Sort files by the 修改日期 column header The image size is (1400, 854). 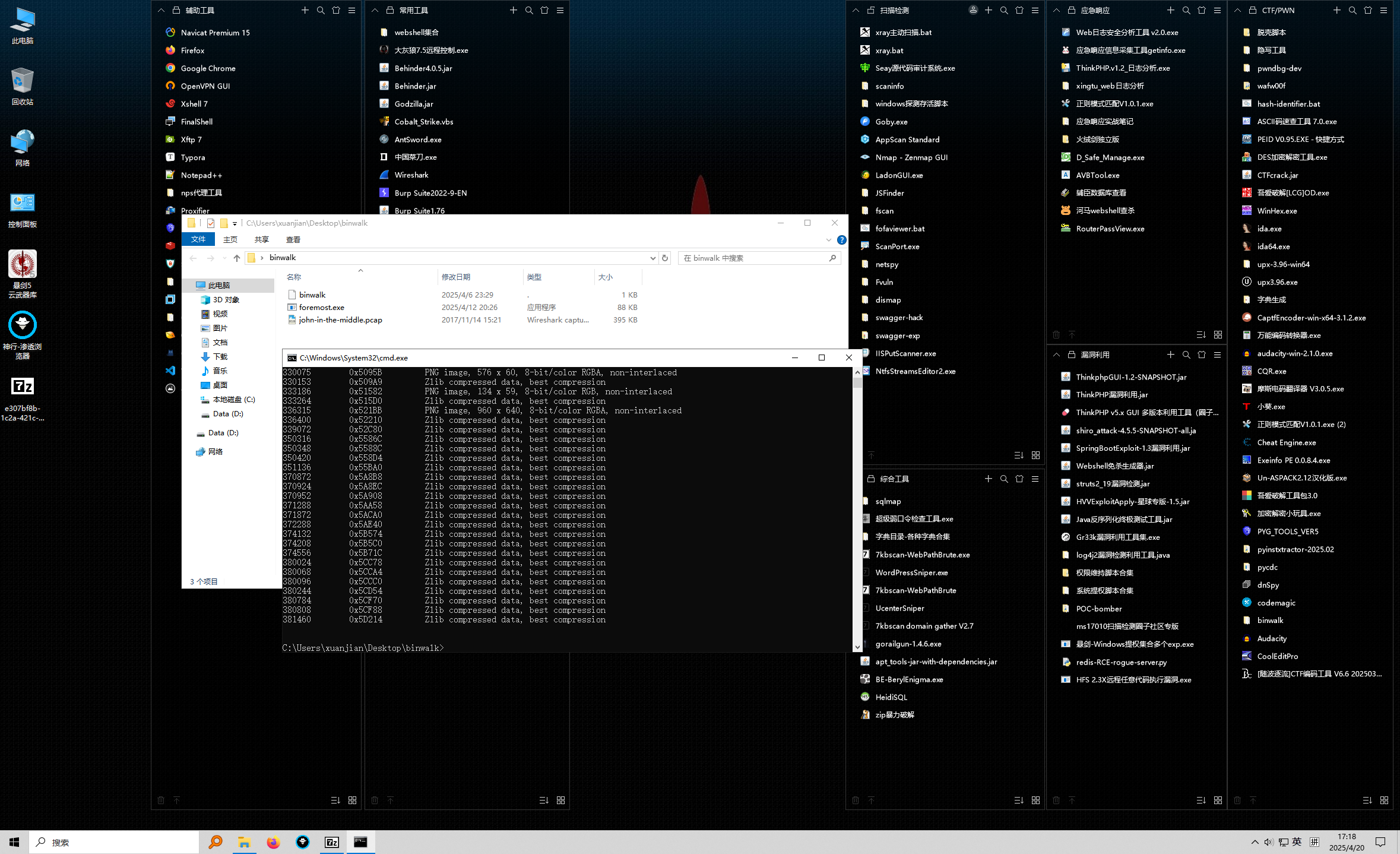(x=456, y=277)
